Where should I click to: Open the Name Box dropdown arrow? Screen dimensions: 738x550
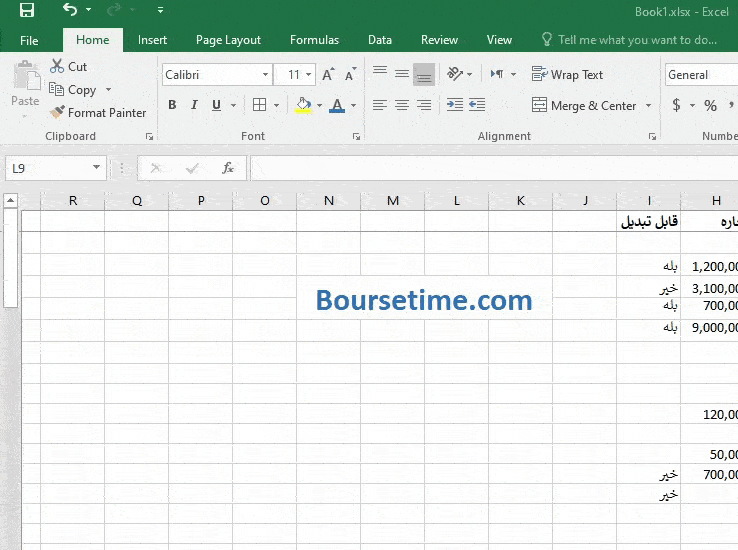coord(96,167)
